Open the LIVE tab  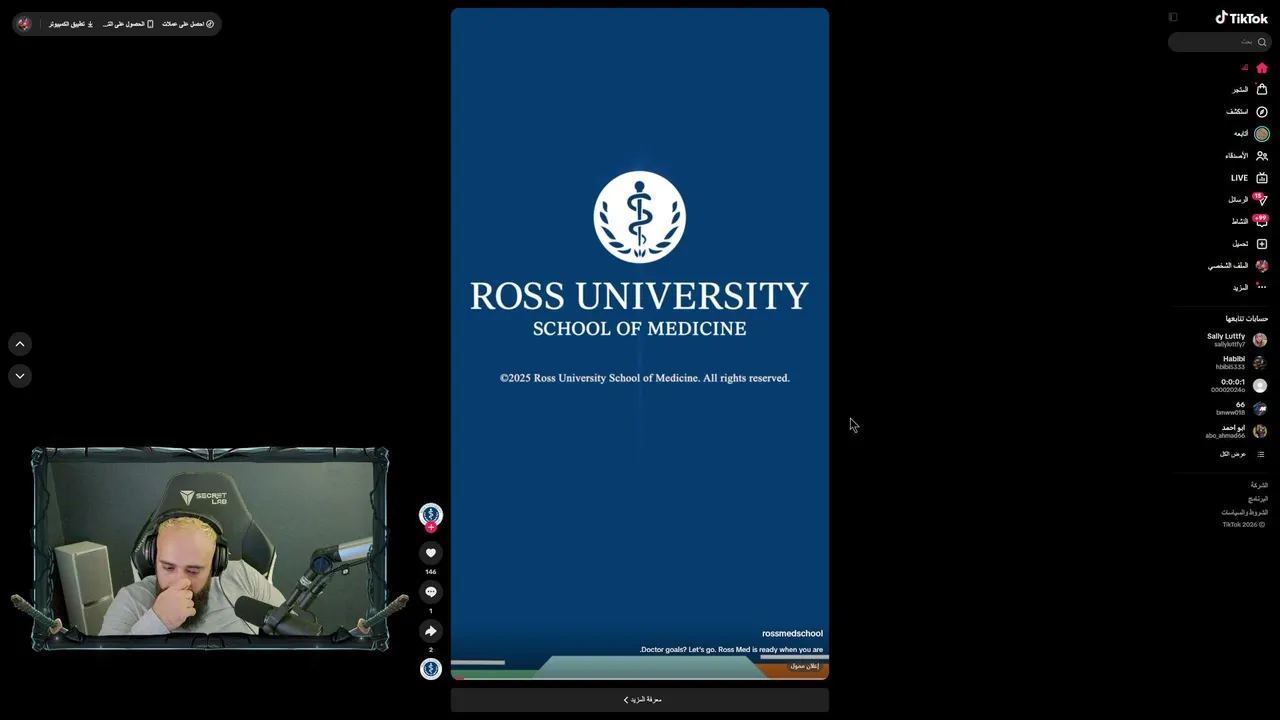coord(1249,178)
